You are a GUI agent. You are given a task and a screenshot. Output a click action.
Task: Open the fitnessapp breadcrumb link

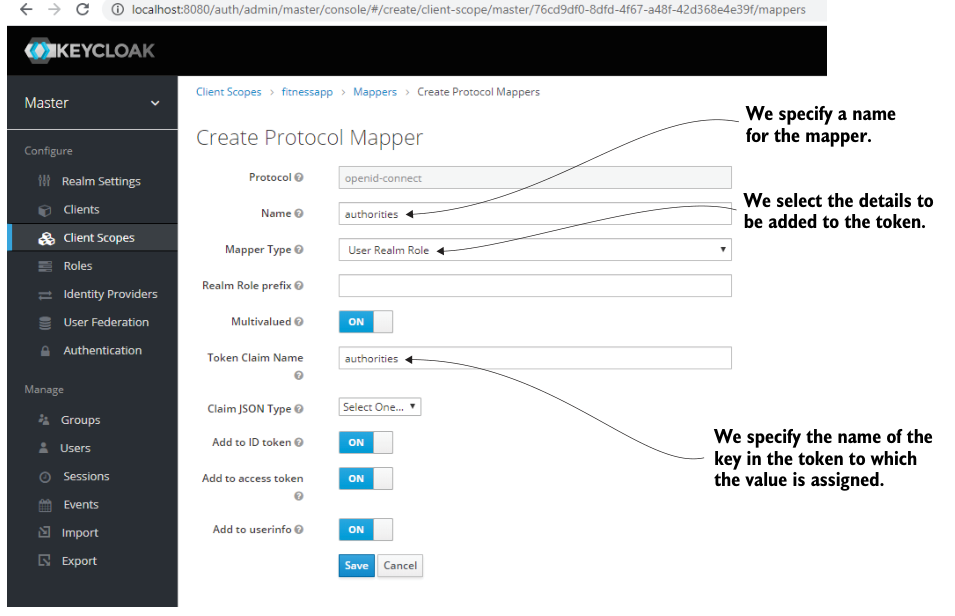(307, 92)
